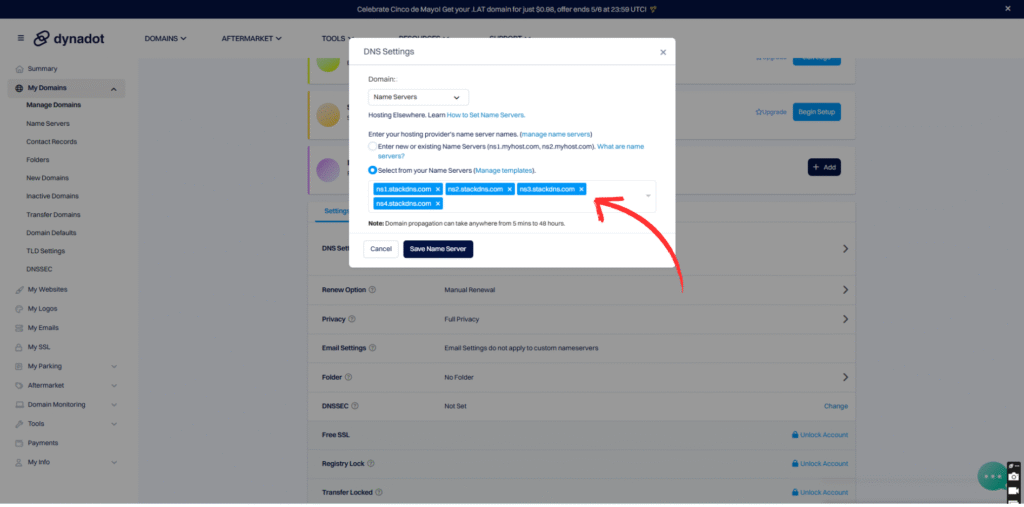
Task: Collapse the My Domains sidebar section
Action: 114,89
